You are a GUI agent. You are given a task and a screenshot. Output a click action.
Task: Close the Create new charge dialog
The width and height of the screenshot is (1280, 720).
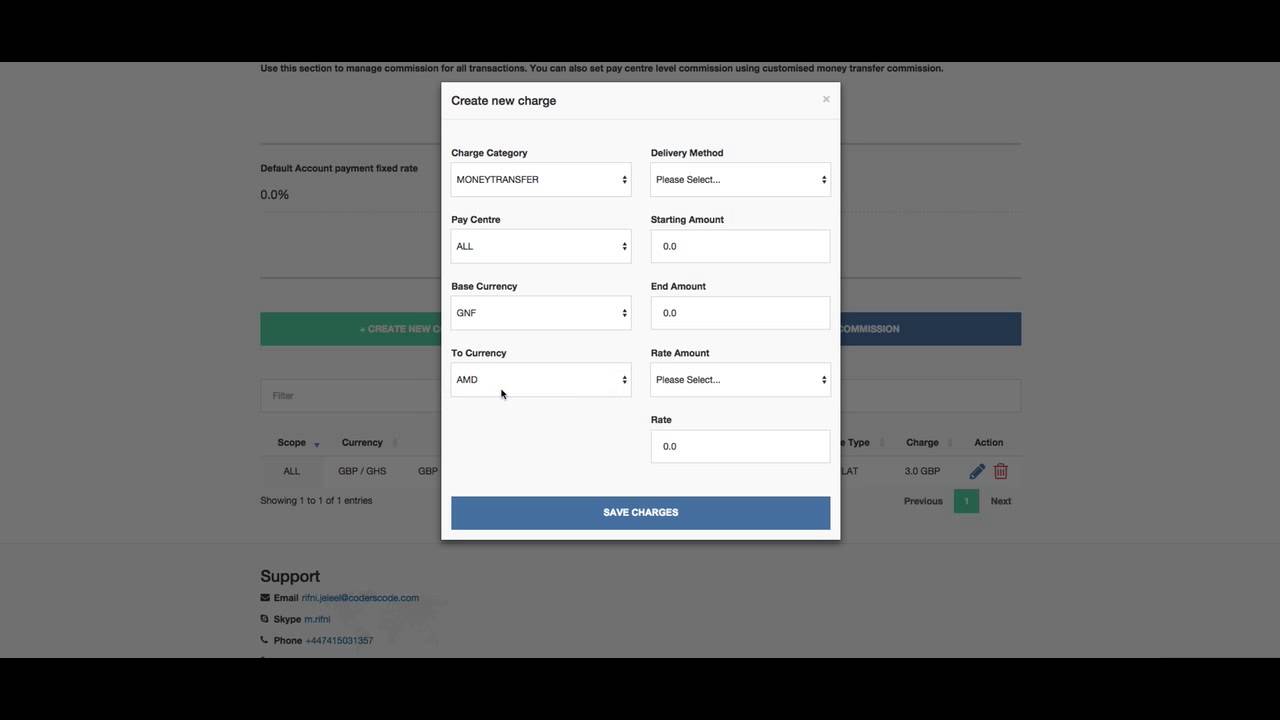826,99
